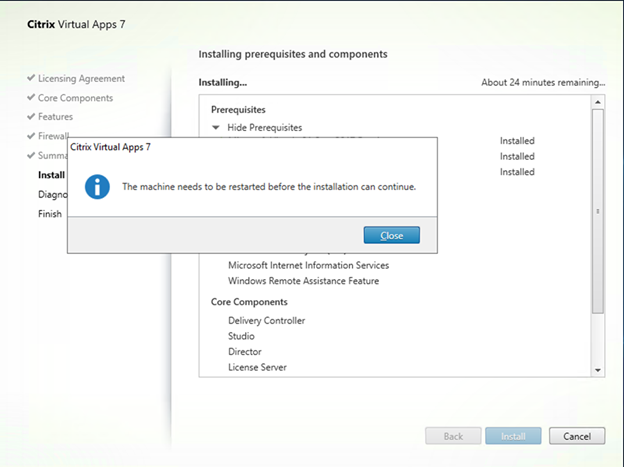Click the vertical scrollbar thumb in the list
Image resolution: width=624 pixels, height=467 pixels.
click(x=598, y=211)
